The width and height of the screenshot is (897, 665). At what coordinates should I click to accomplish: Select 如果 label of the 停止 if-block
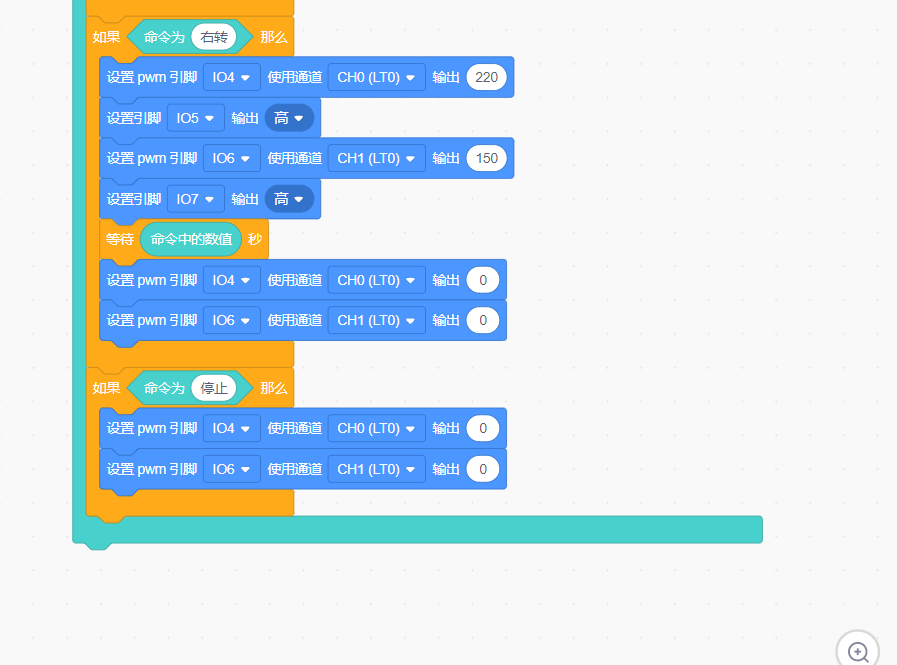[x=106, y=388]
